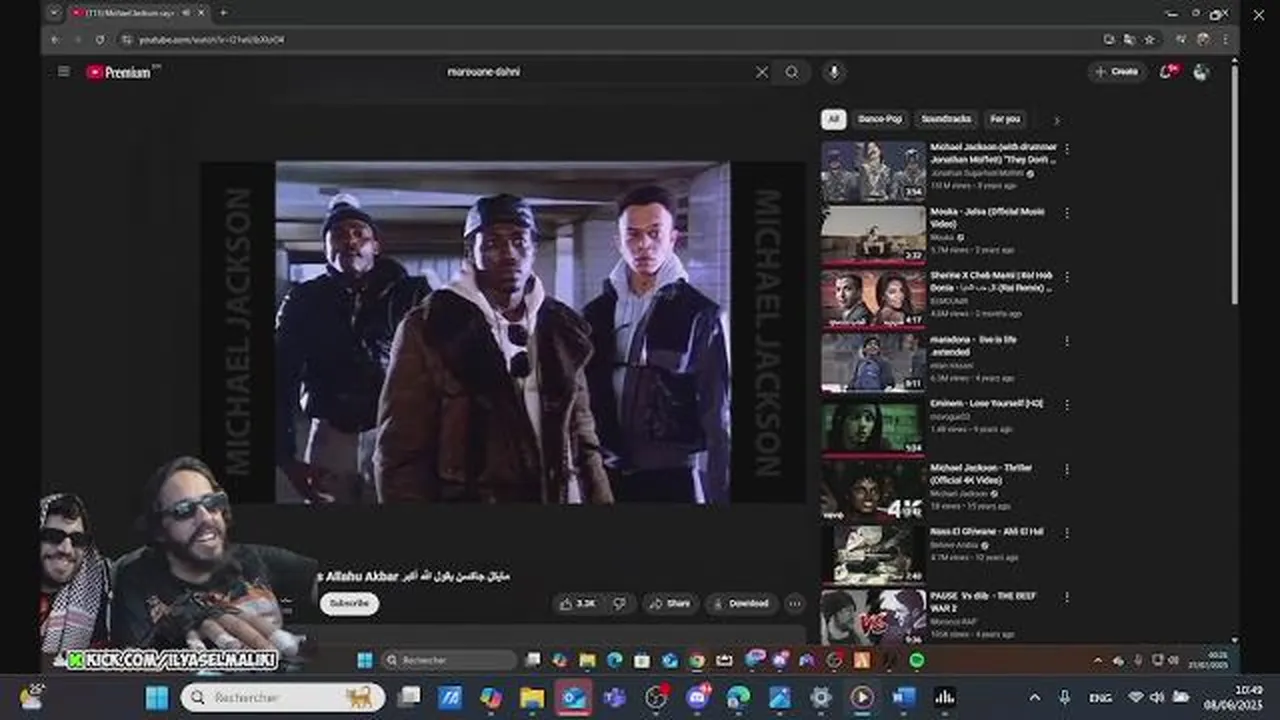Start voice search with the microphone
The width and height of the screenshot is (1280, 720).
tap(834, 72)
